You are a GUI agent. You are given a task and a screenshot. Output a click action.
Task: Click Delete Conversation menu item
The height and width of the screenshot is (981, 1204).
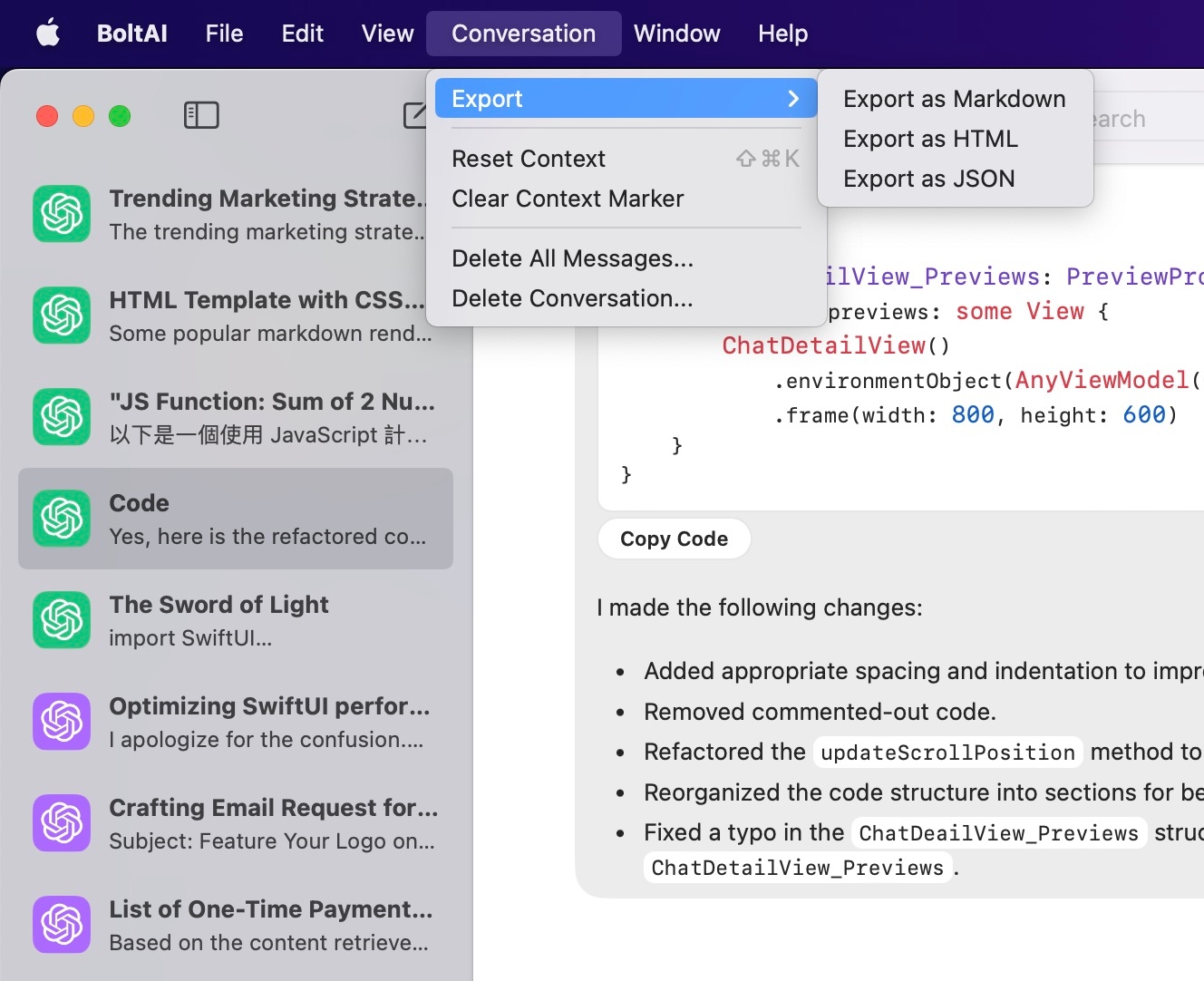(x=572, y=298)
